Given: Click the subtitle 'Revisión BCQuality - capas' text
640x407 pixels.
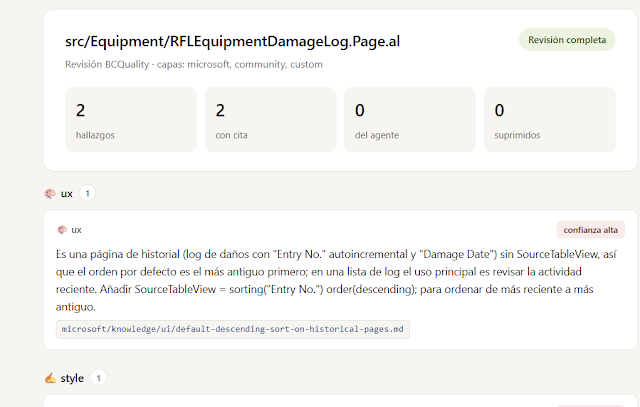Looking at the screenshot, I should pyautogui.click(x=194, y=64).
